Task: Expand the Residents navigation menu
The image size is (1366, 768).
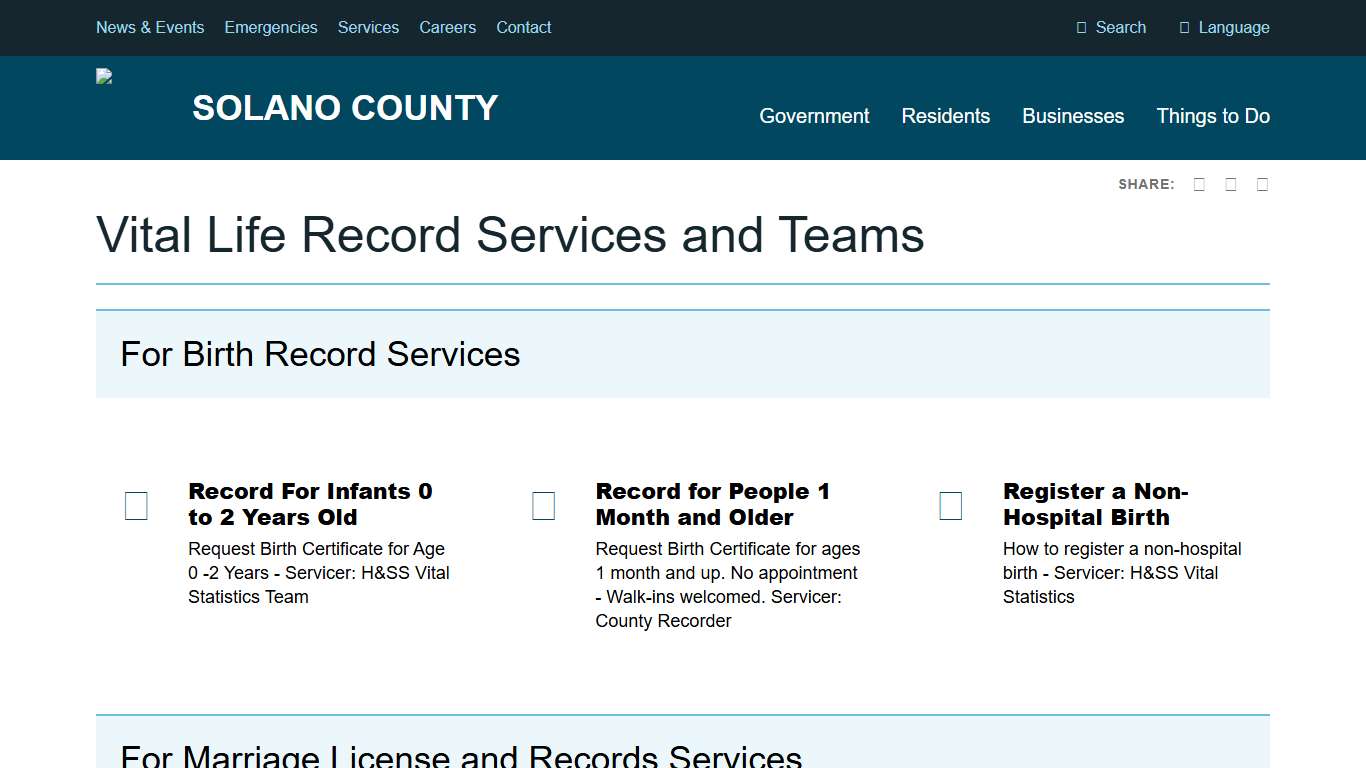Action: coord(945,116)
